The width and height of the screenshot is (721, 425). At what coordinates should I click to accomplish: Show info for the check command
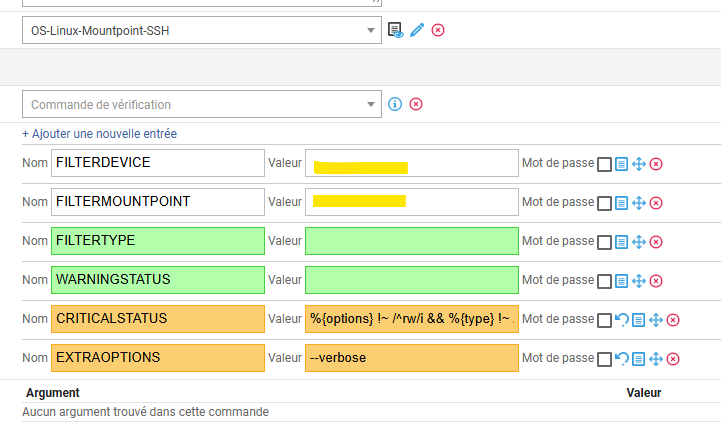pos(395,104)
